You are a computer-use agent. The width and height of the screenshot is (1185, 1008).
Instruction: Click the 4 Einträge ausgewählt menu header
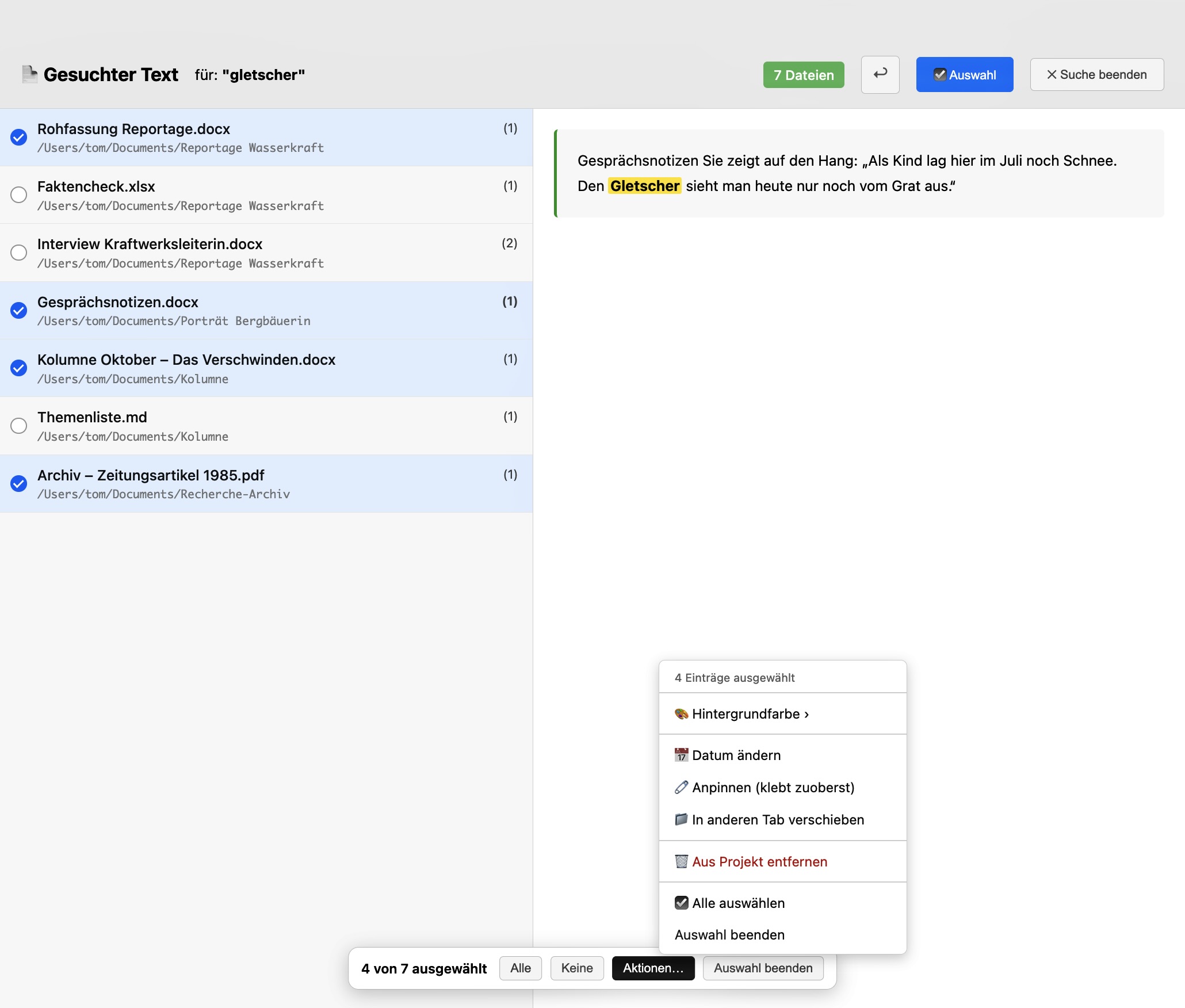point(735,678)
